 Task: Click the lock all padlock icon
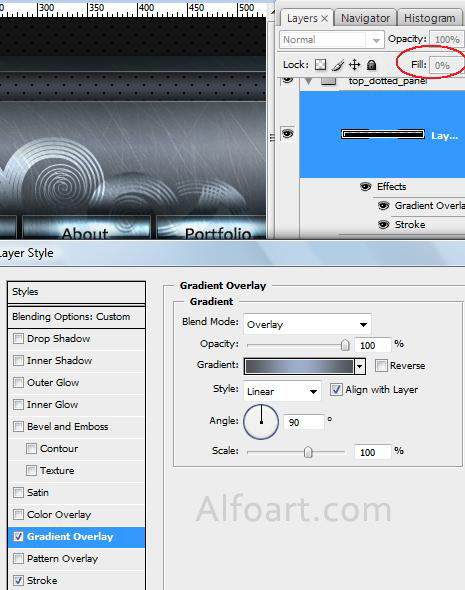tap(371, 65)
